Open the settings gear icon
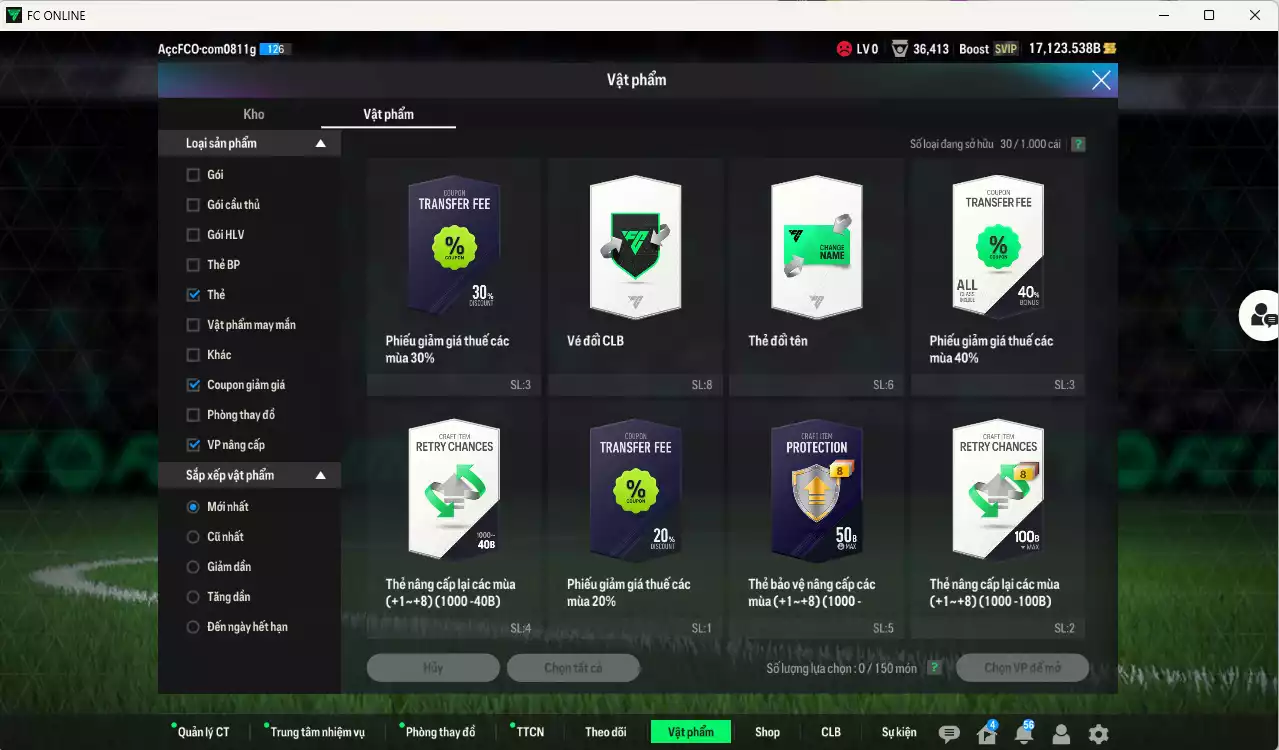 point(1097,732)
